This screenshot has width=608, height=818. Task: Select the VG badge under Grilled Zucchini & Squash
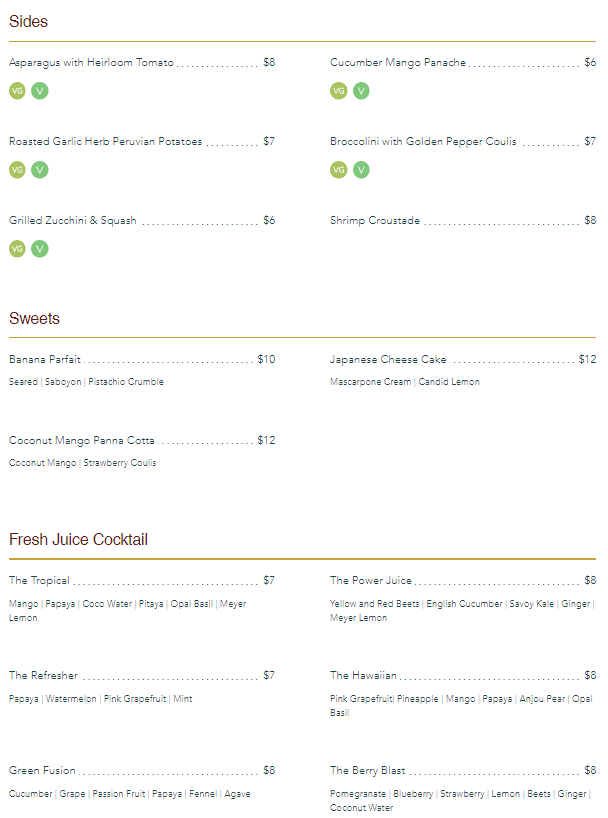[x=17, y=249]
